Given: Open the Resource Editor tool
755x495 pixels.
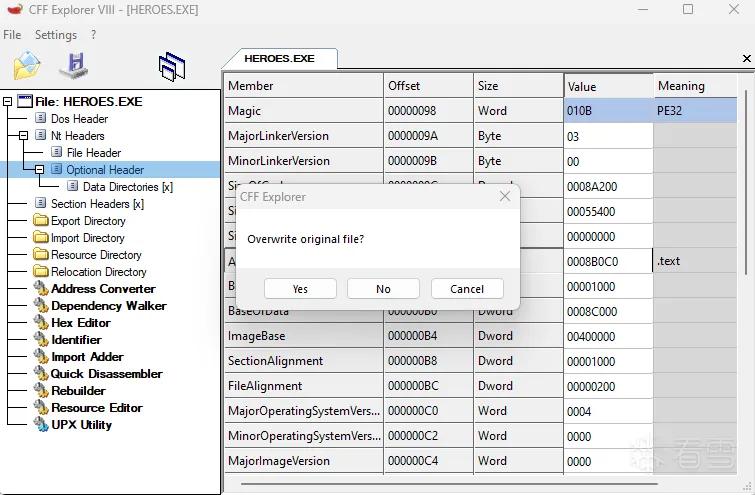Looking at the screenshot, I should [97, 408].
